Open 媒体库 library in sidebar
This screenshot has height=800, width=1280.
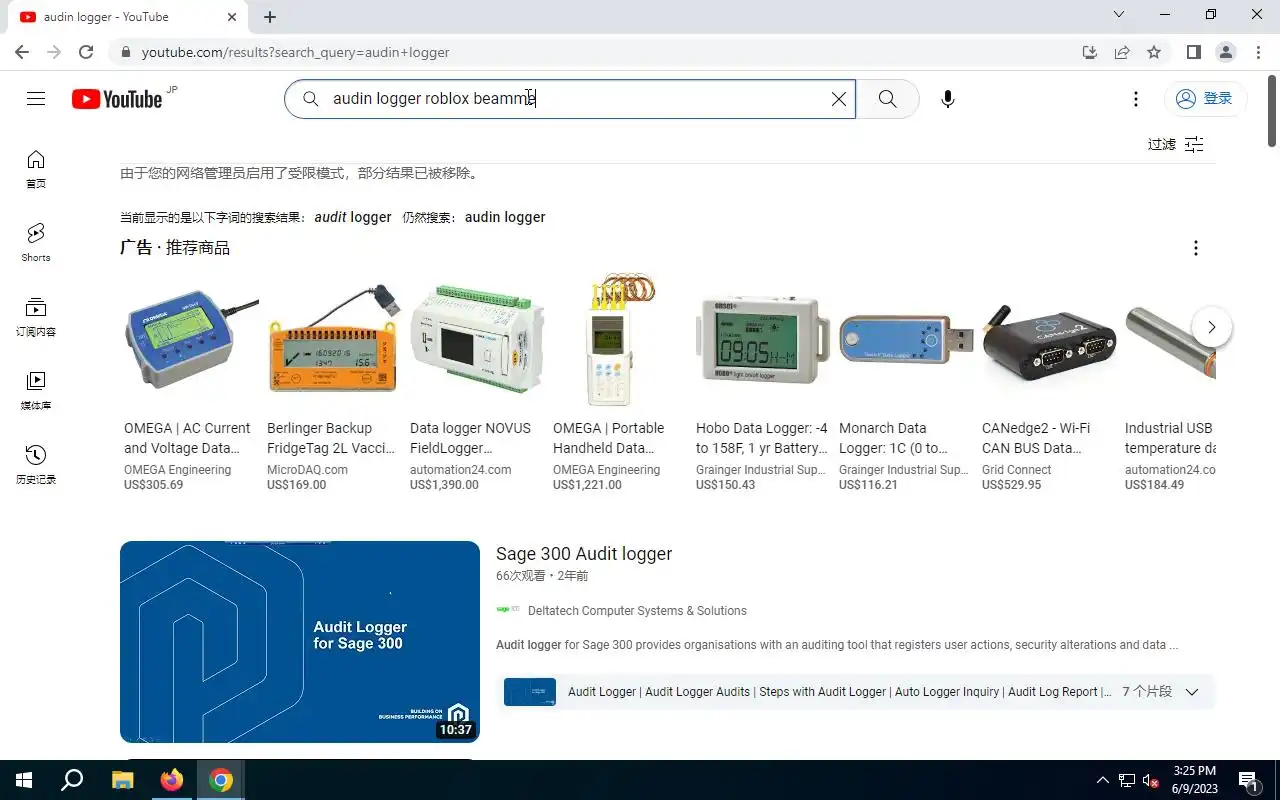tap(36, 391)
